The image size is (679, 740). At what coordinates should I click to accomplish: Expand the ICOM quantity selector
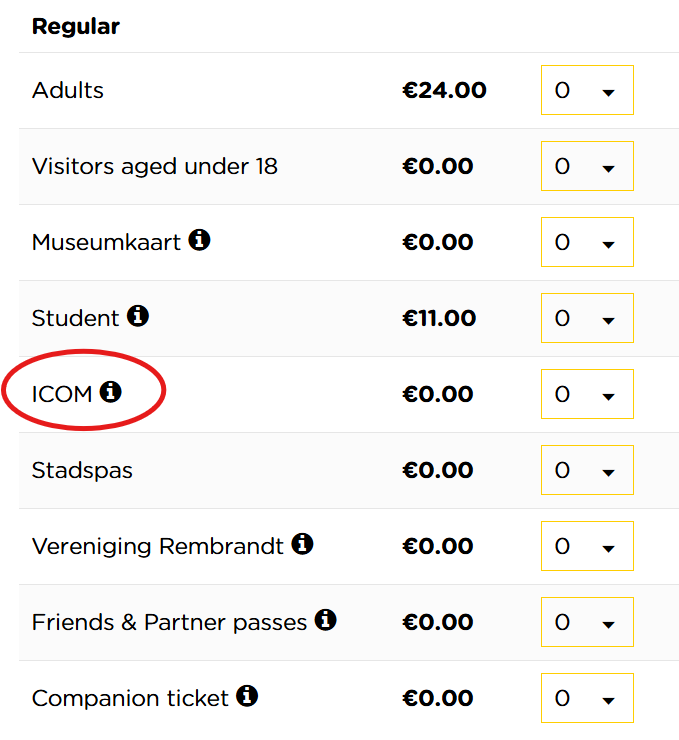(587, 395)
